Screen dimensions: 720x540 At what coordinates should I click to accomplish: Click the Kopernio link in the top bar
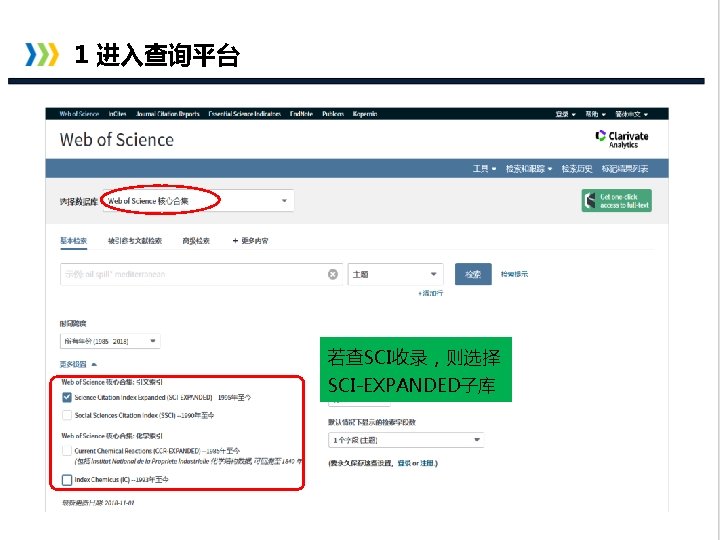[x=365, y=114]
